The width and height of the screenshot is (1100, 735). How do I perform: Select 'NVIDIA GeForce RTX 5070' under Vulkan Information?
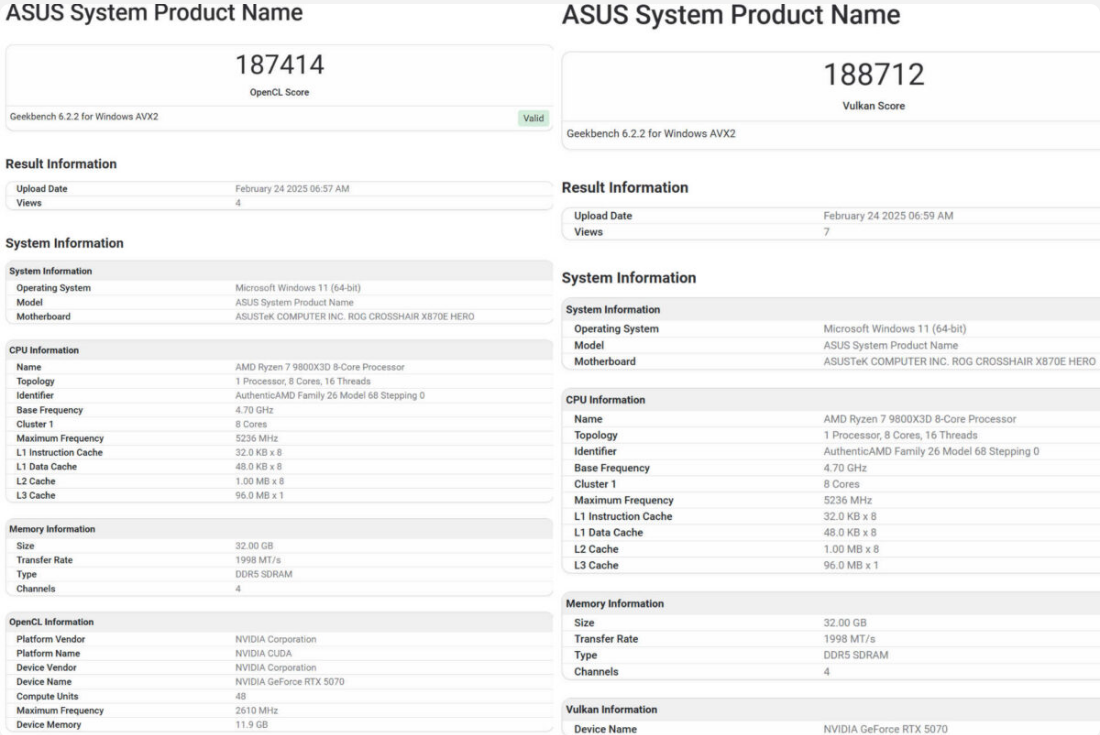point(885,729)
